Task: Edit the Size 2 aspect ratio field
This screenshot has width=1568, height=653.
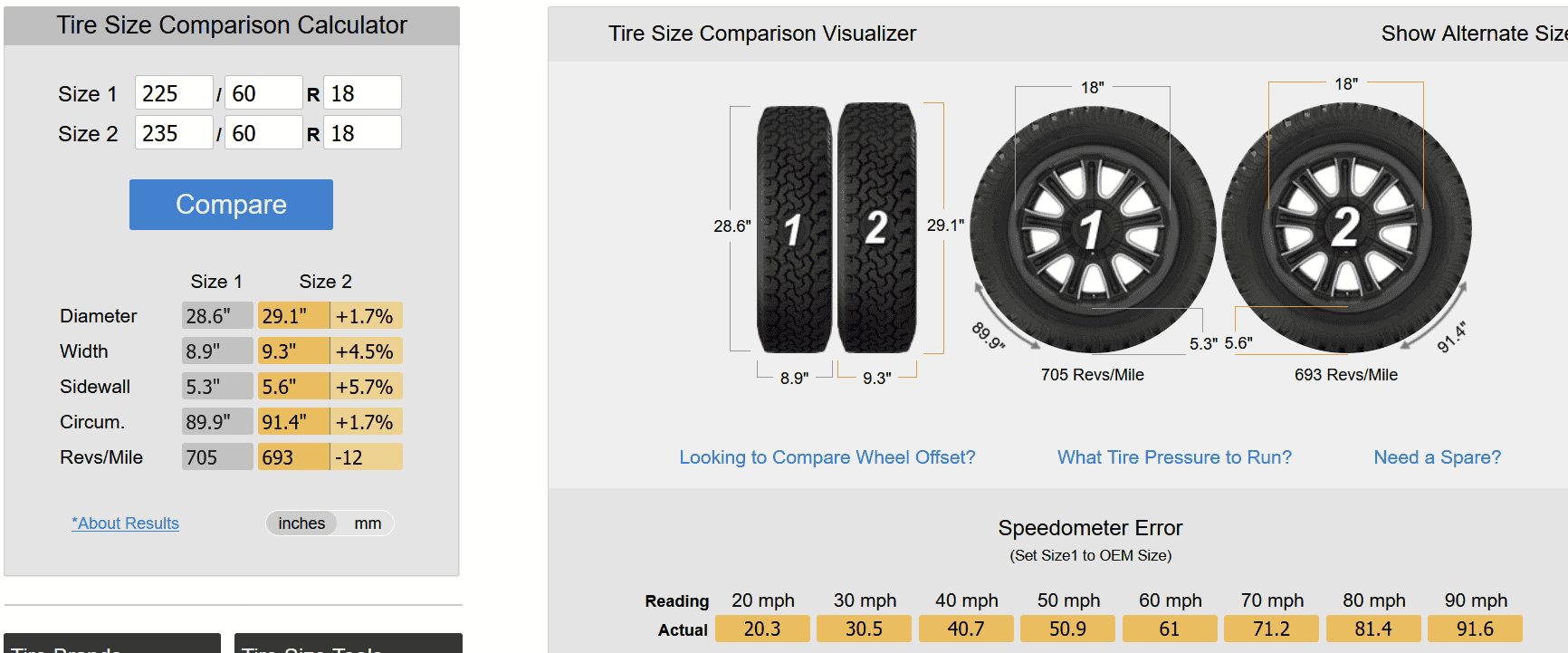Action: coord(263,132)
